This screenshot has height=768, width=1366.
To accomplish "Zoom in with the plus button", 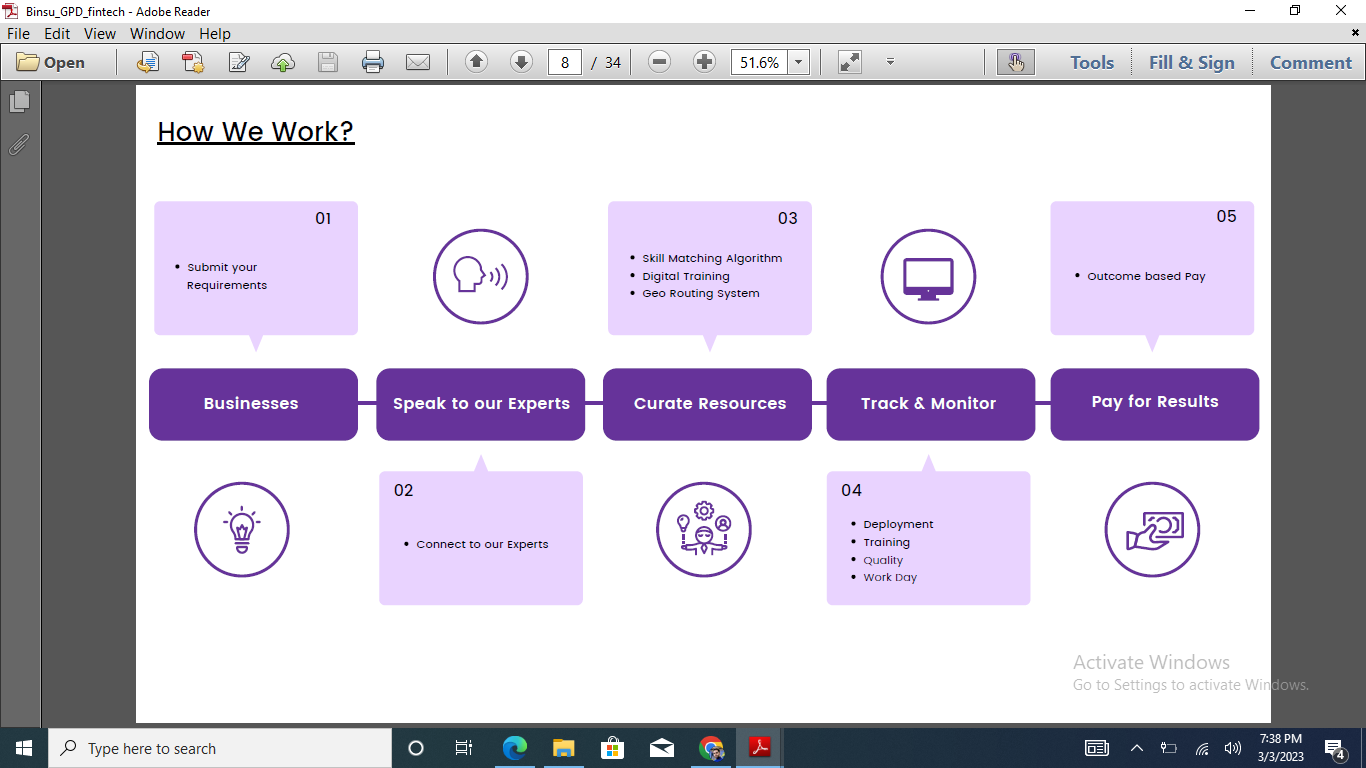I will pos(704,62).
